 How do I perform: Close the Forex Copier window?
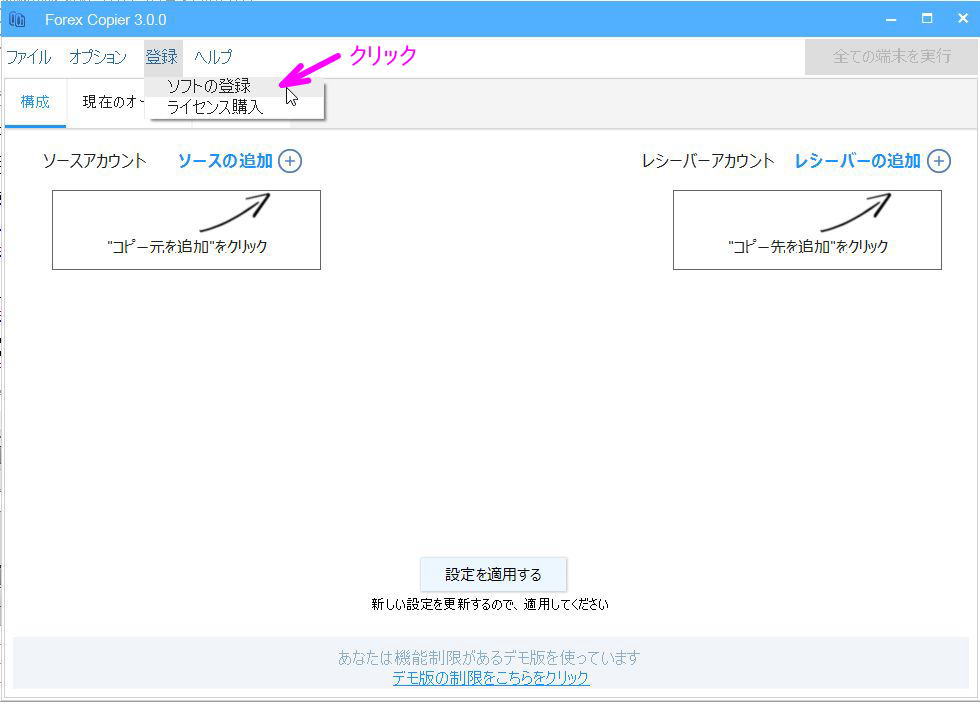961,19
